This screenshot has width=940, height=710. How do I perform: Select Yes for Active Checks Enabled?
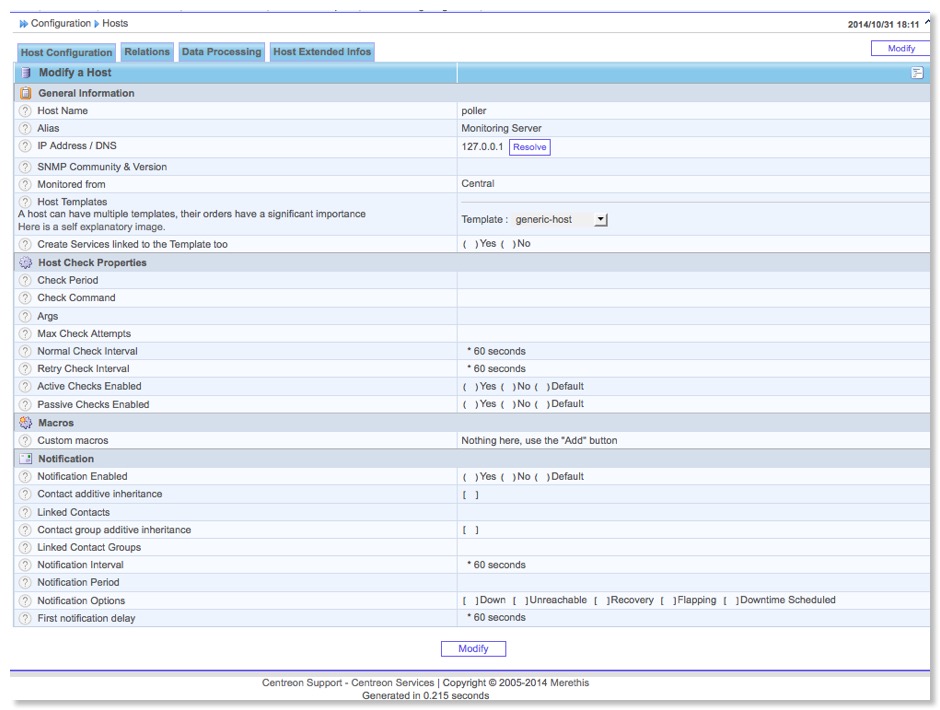469,387
